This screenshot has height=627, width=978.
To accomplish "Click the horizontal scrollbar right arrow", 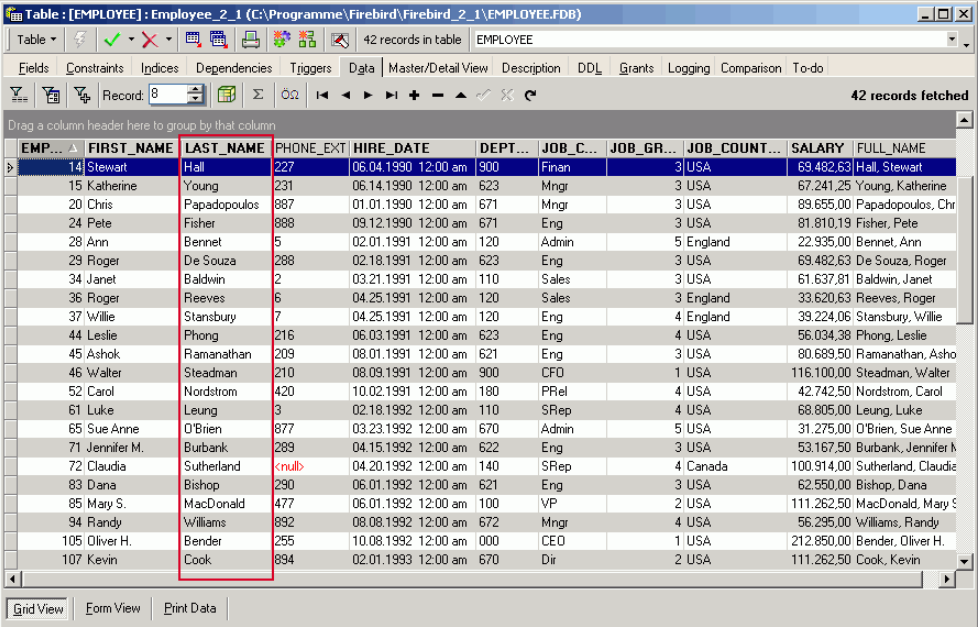I will (x=947, y=580).
